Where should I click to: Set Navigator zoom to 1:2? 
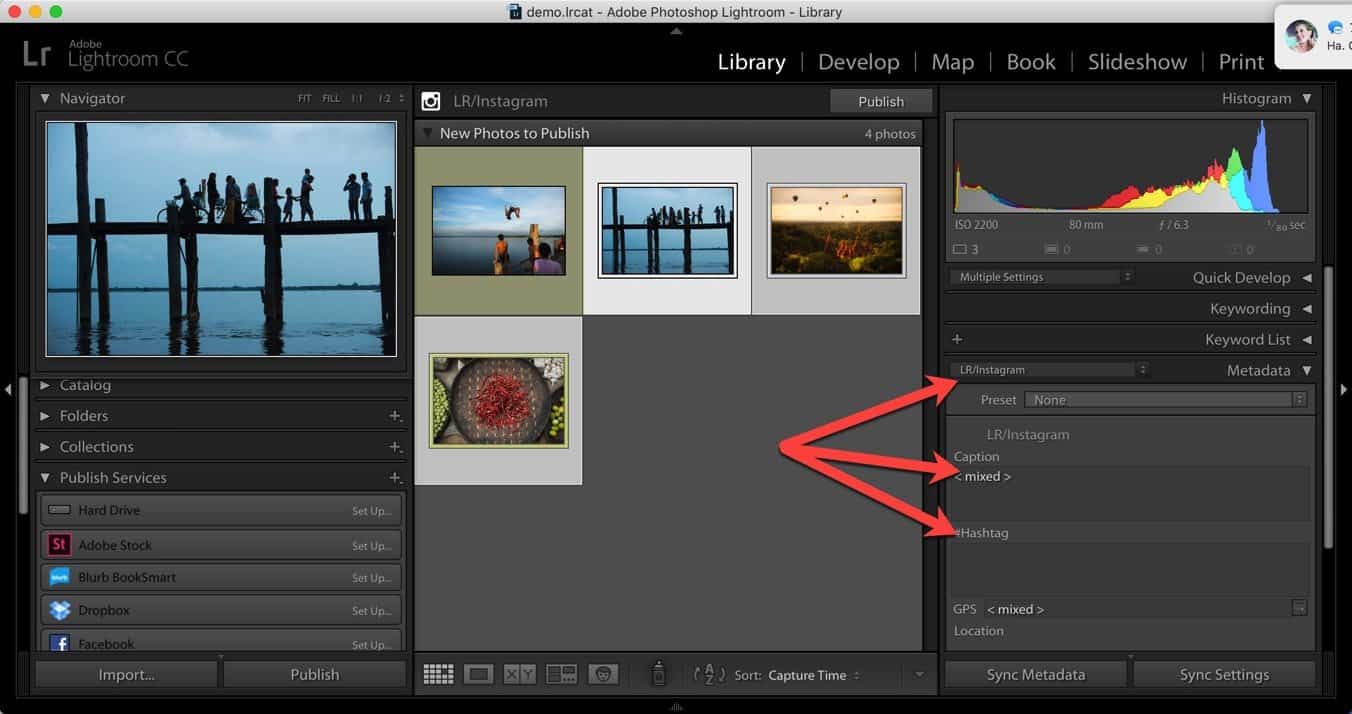coord(385,99)
